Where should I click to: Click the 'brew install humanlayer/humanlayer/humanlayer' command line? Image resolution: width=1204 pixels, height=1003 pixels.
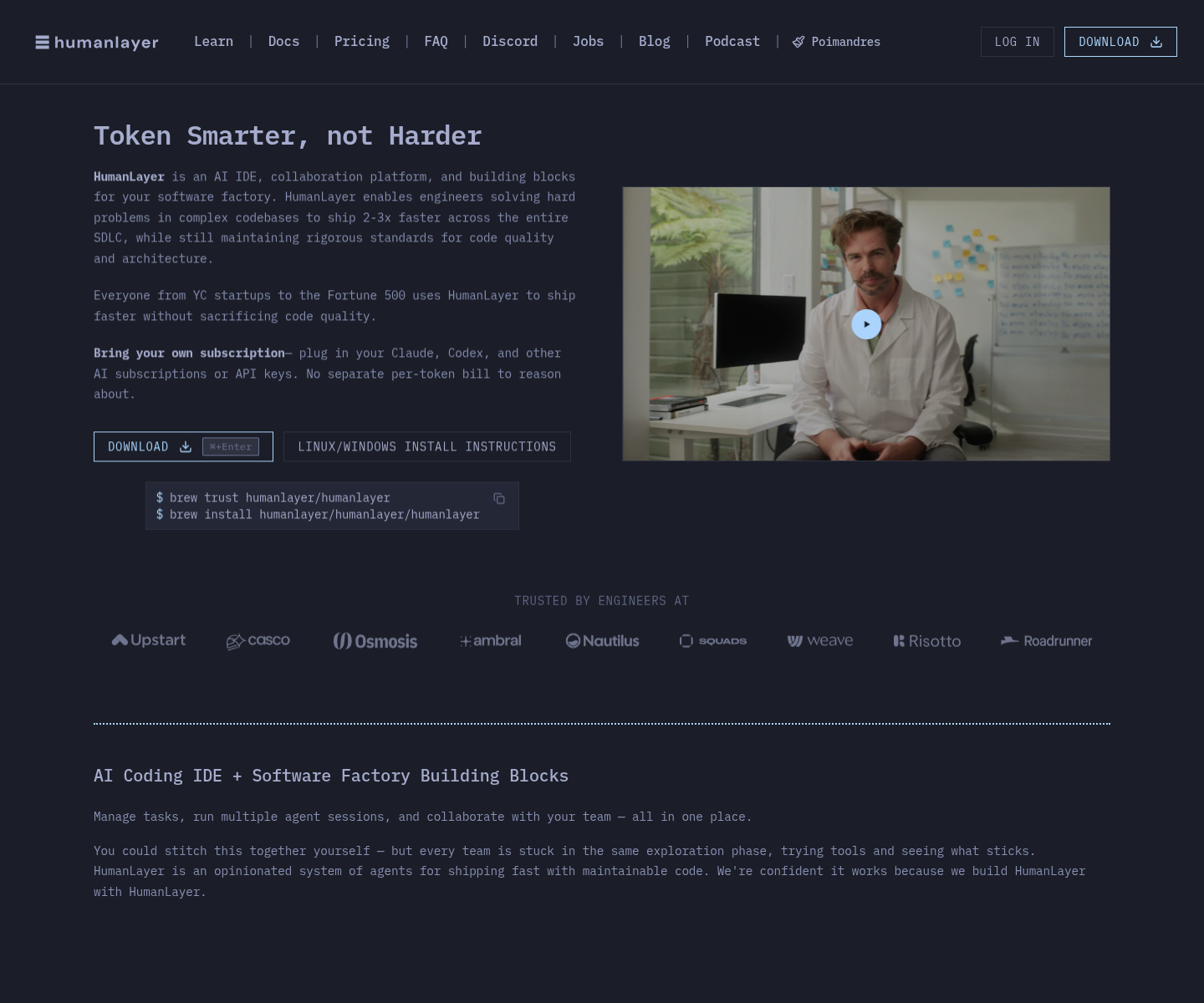point(318,514)
